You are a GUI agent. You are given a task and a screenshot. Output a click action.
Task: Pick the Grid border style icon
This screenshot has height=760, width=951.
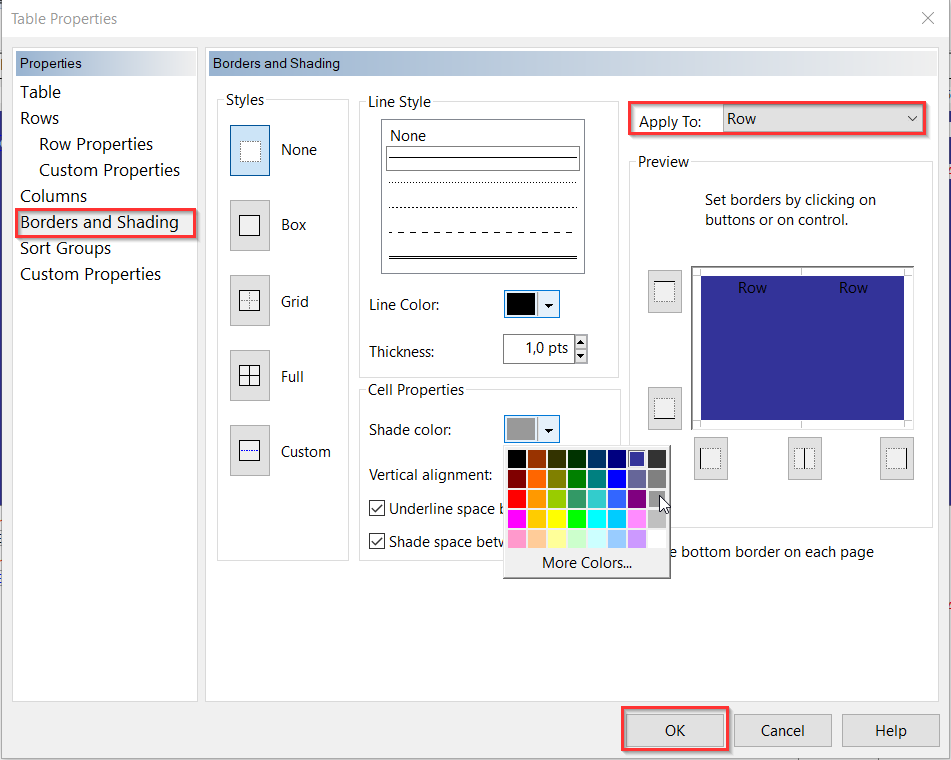[x=250, y=301]
